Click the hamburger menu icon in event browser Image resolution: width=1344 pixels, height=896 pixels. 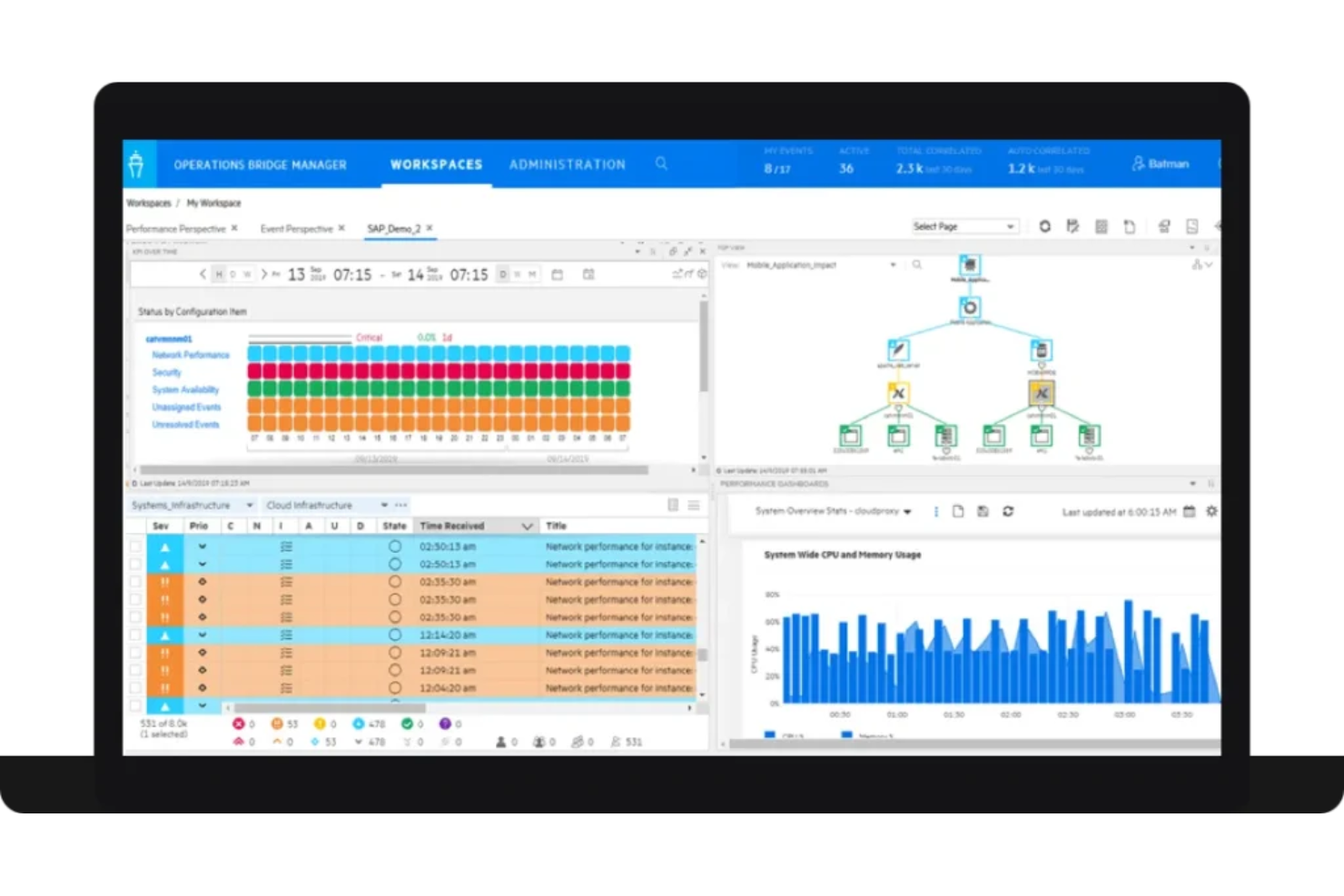694,505
